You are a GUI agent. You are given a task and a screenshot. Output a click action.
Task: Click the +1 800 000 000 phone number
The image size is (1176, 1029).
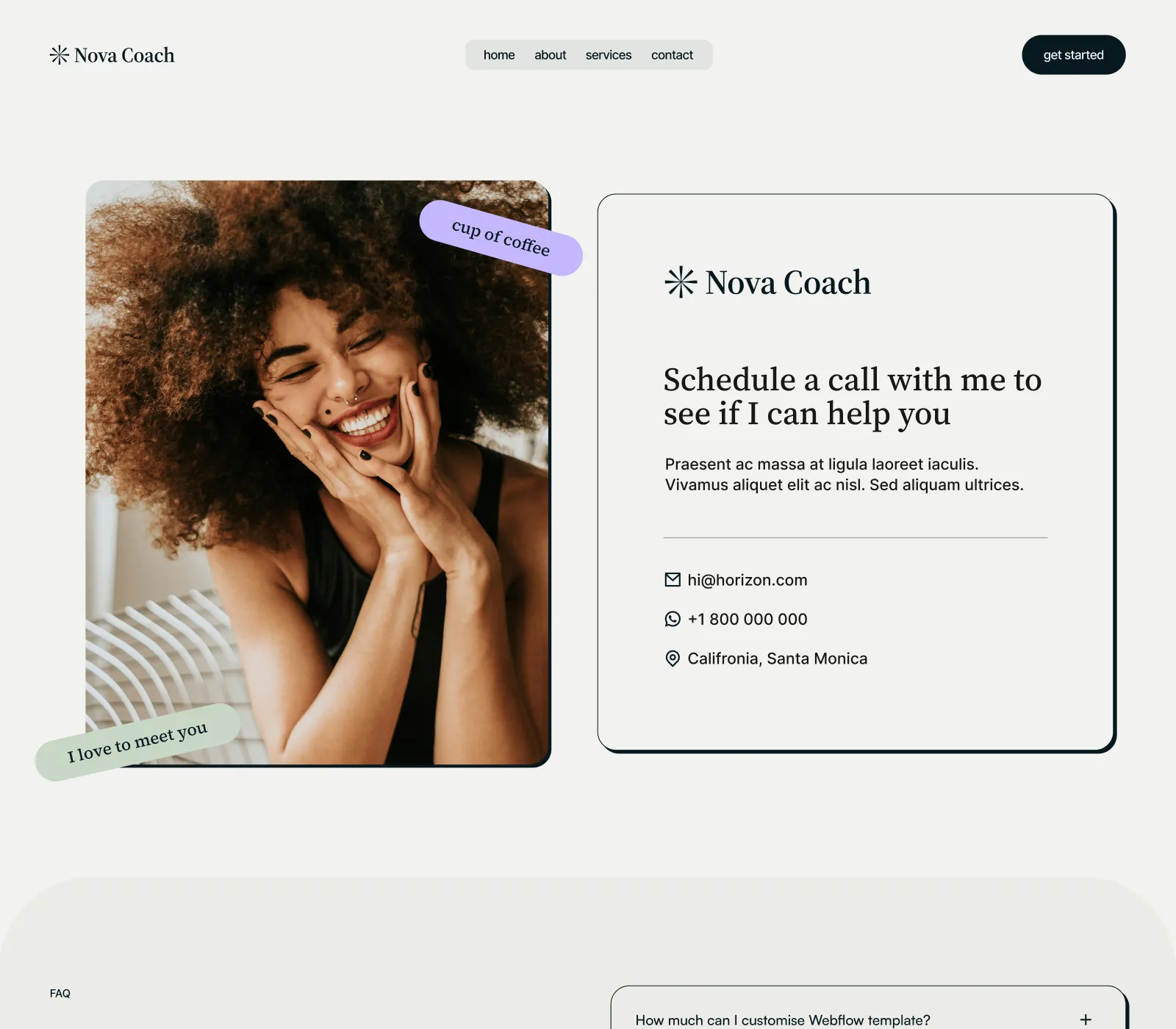point(747,619)
